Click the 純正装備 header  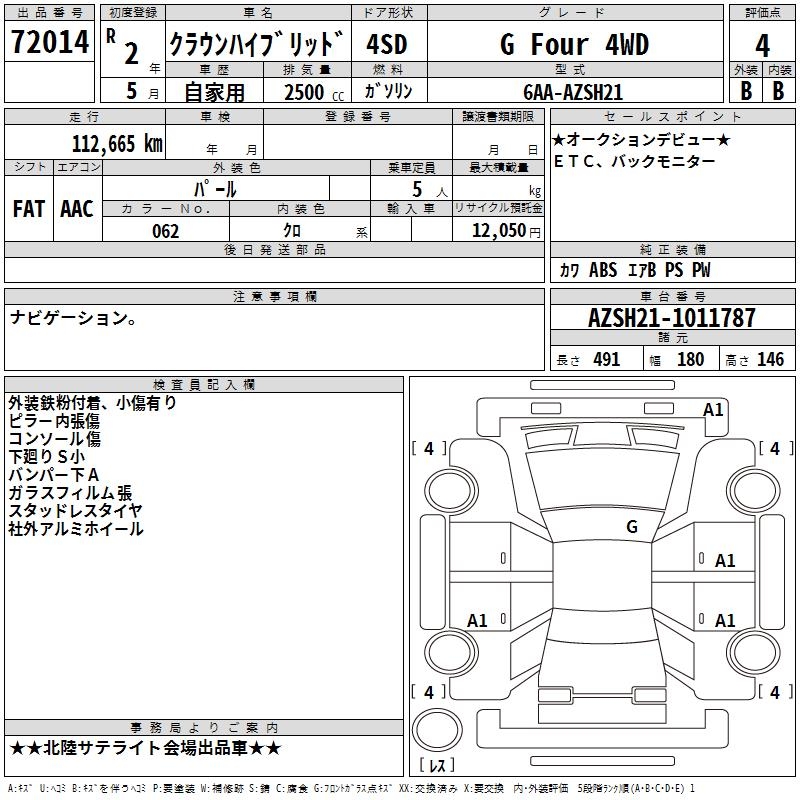[x=672, y=249]
